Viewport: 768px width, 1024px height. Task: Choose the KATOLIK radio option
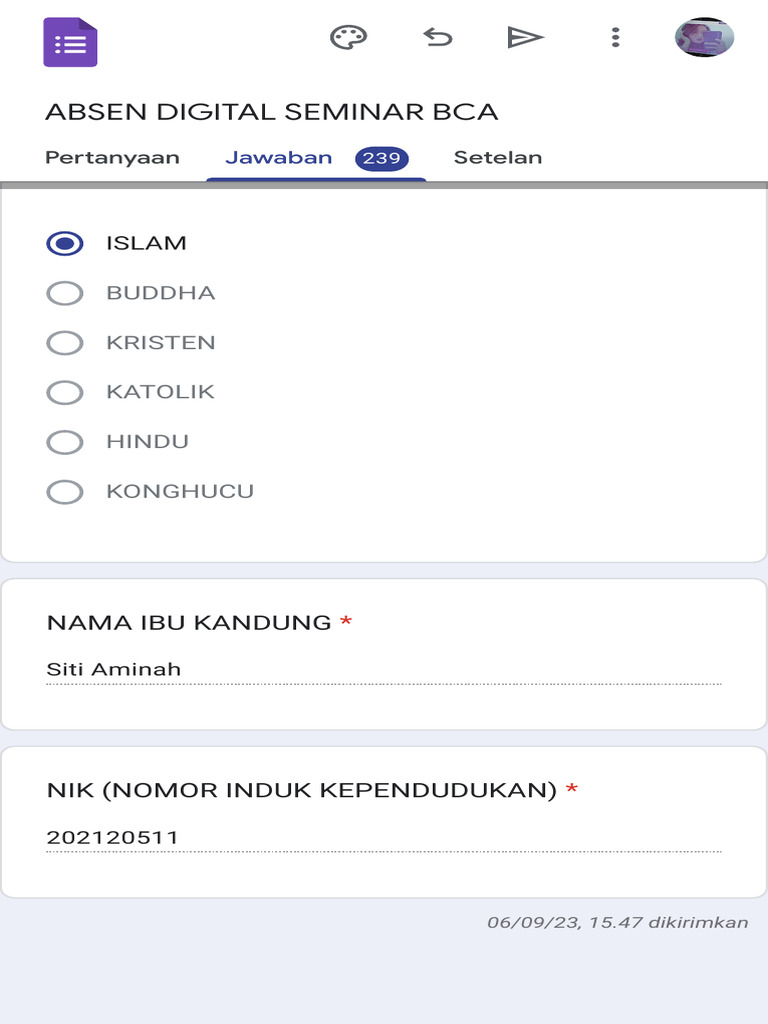point(65,392)
